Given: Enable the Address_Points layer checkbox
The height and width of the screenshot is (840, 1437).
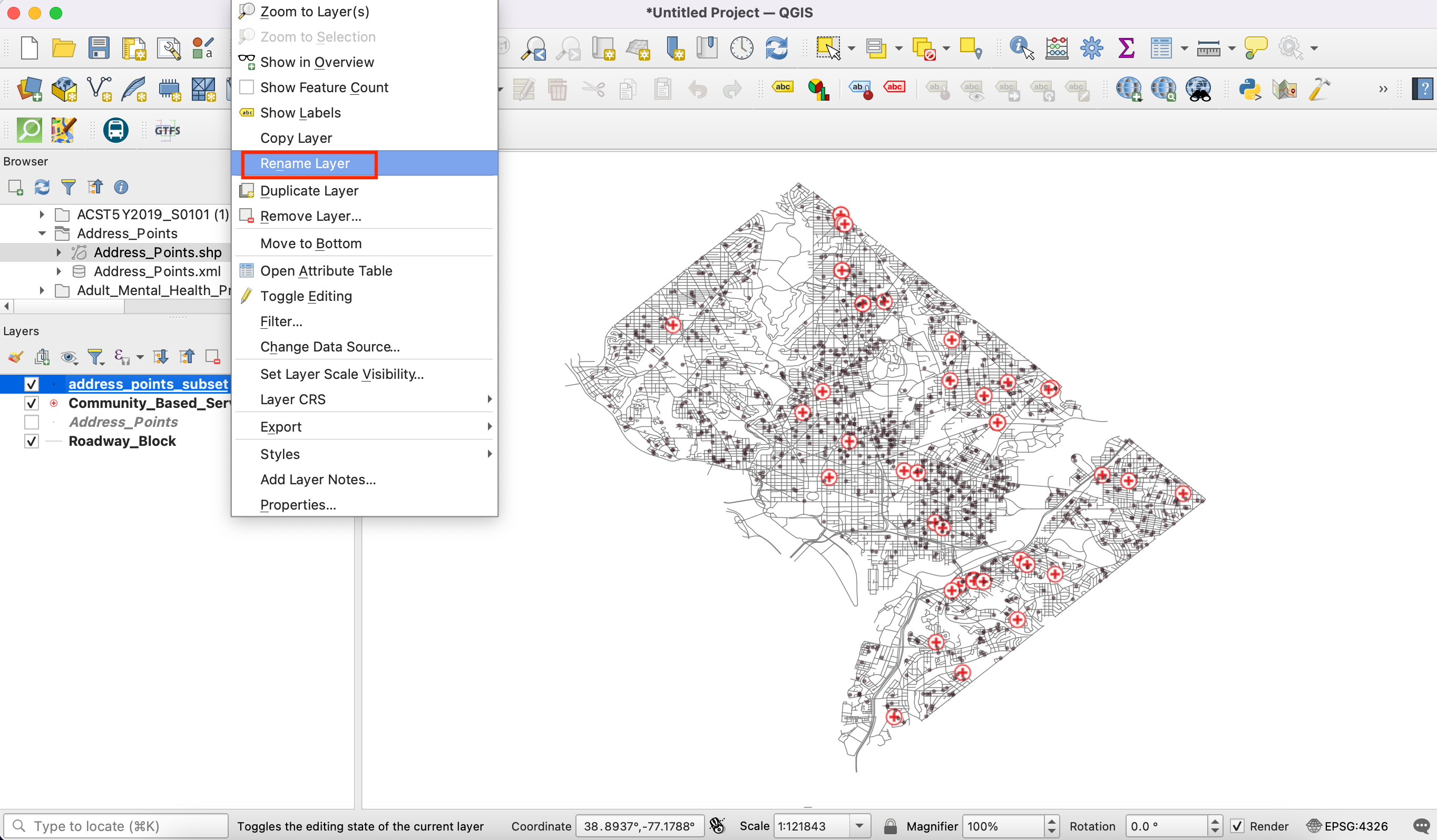Looking at the screenshot, I should [x=32, y=423].
